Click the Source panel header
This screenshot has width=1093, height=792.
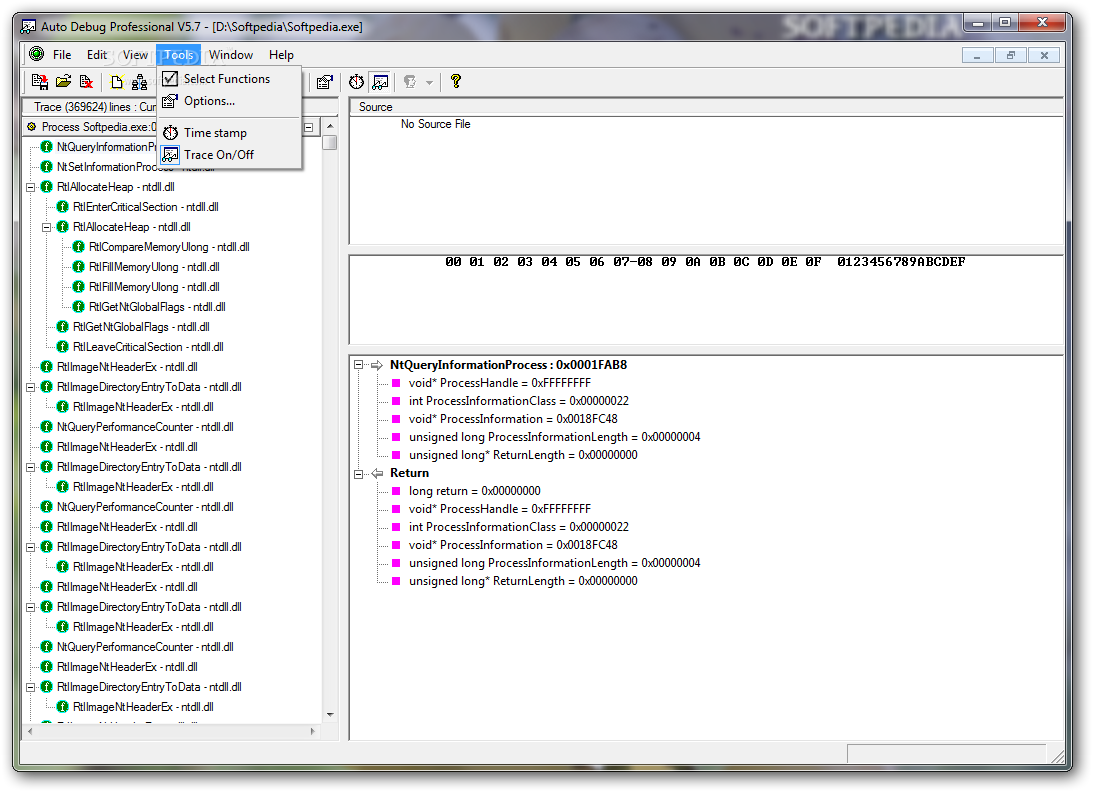tap(705, 107)
